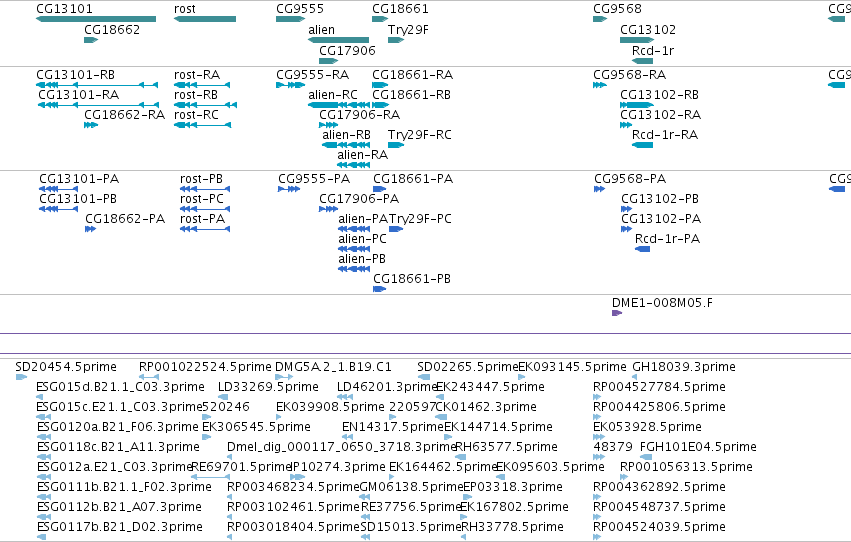Click the rost-RC transcript label
Image resolution: width=851 pixels, height=542 pixels.
point(196,115)
